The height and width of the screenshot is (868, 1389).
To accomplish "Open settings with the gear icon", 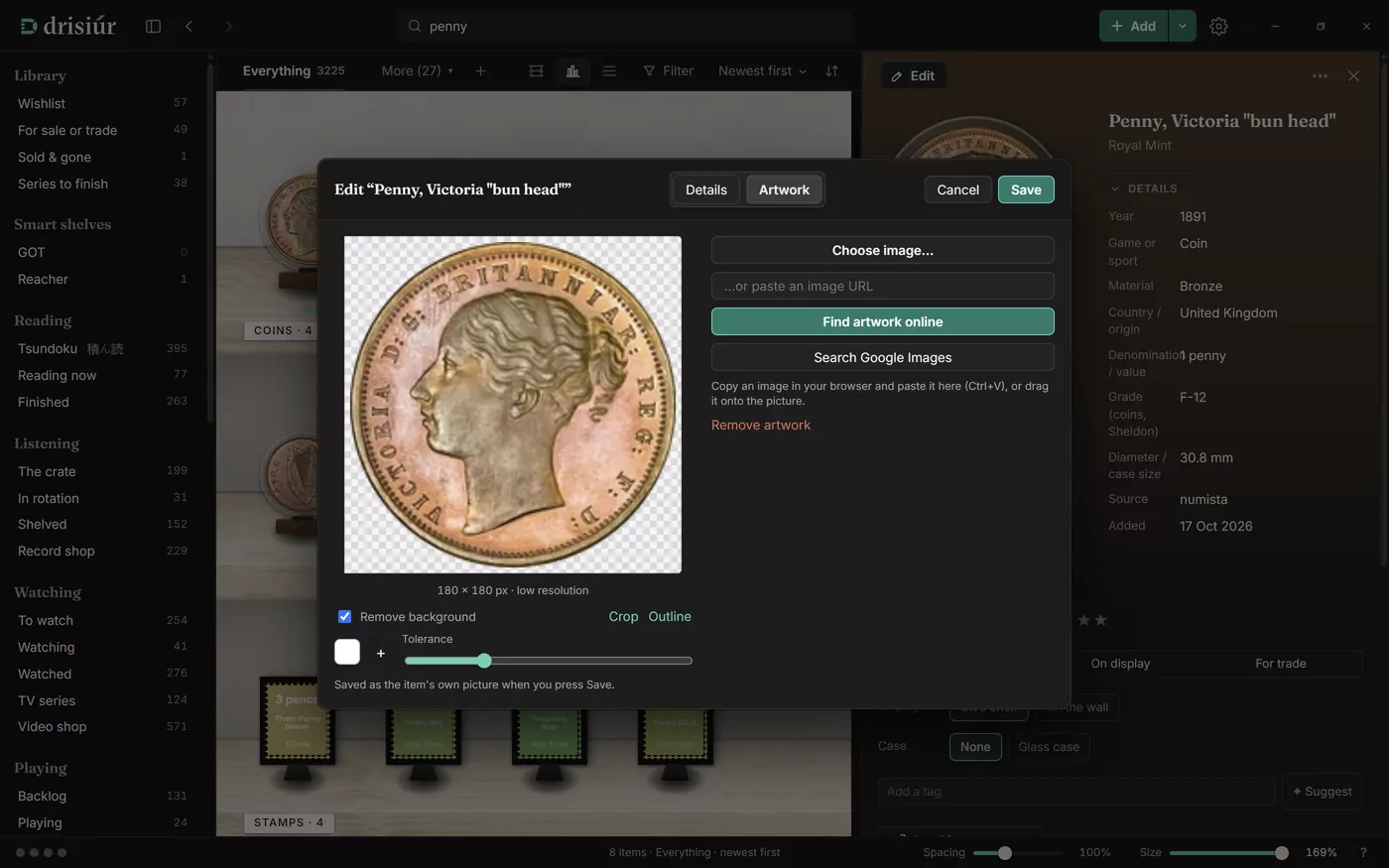I will pos(1218,26).
